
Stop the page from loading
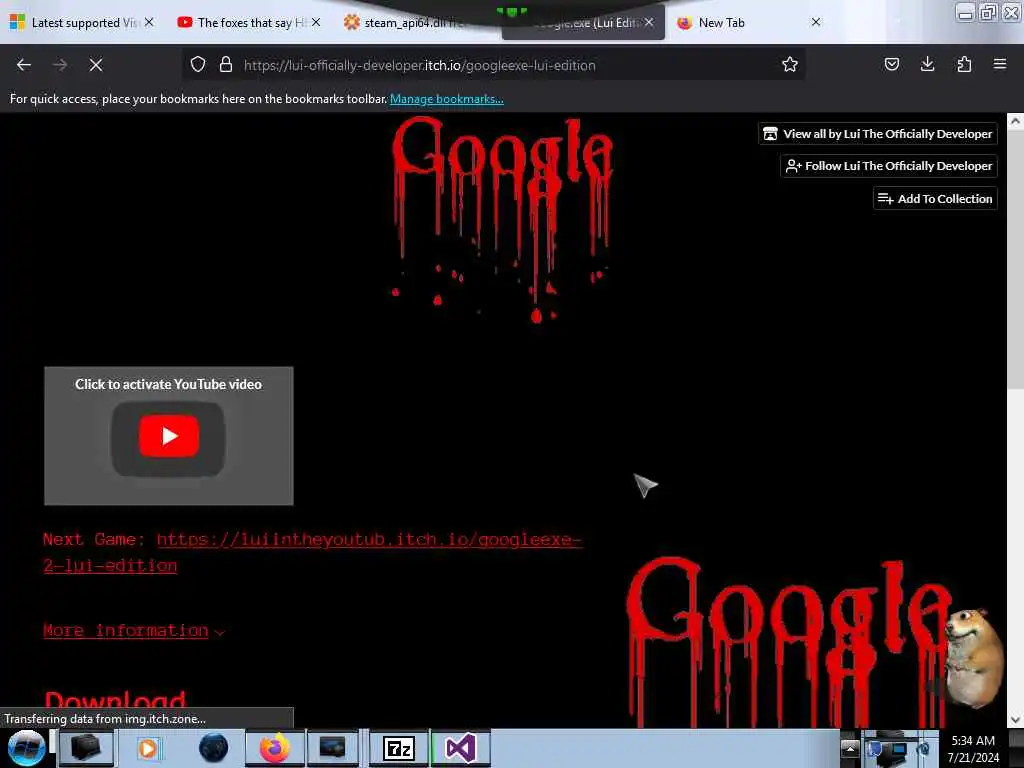point(96,65)
